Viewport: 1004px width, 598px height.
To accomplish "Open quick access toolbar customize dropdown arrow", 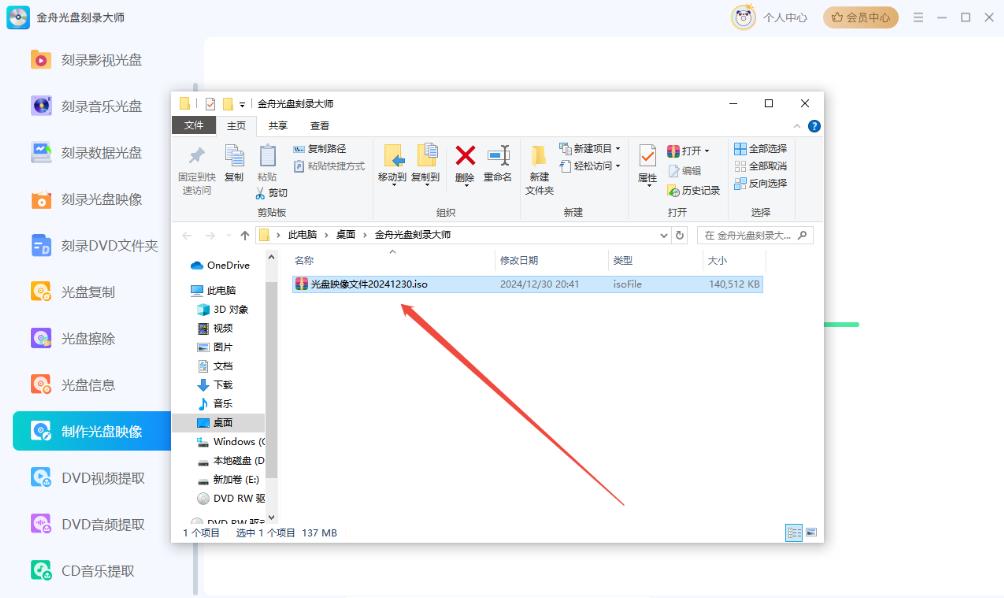I will 242,104.
